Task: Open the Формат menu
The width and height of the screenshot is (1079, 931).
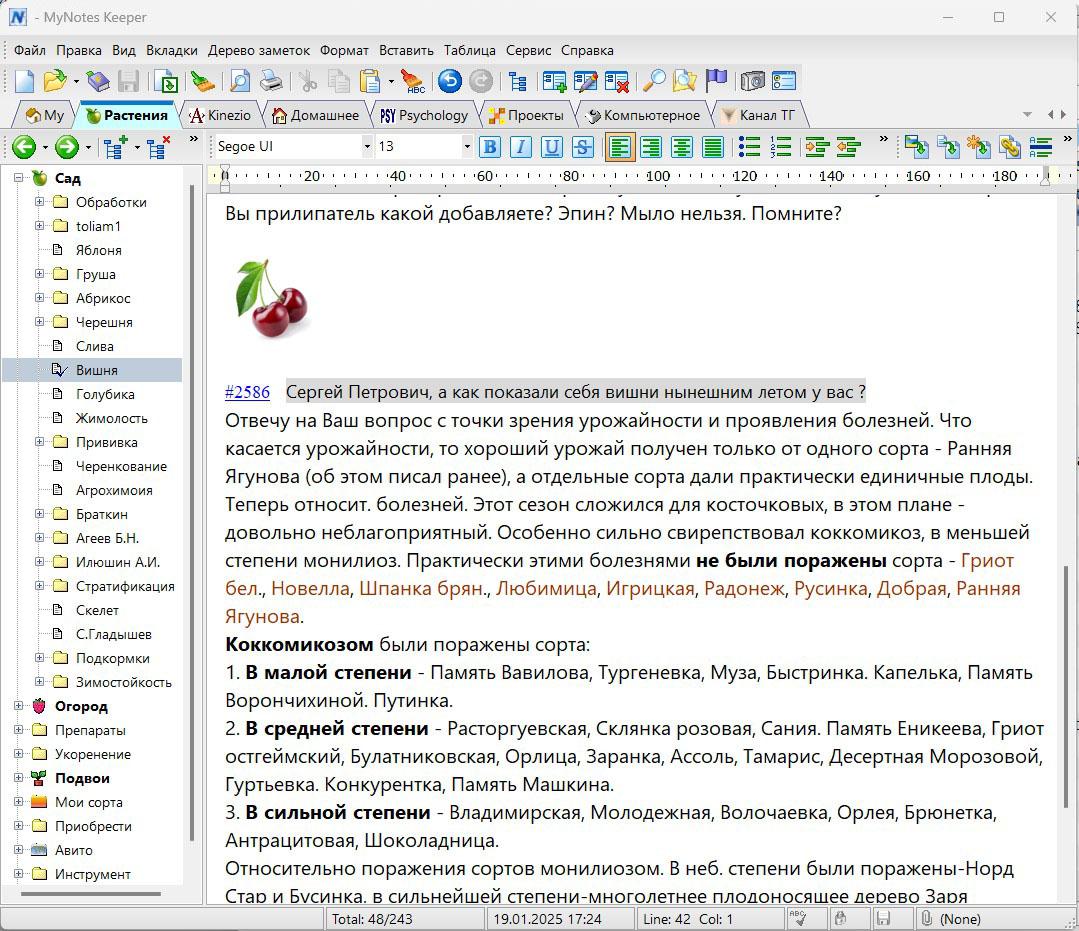Action: pyautogui.click(x=344, y=50)
